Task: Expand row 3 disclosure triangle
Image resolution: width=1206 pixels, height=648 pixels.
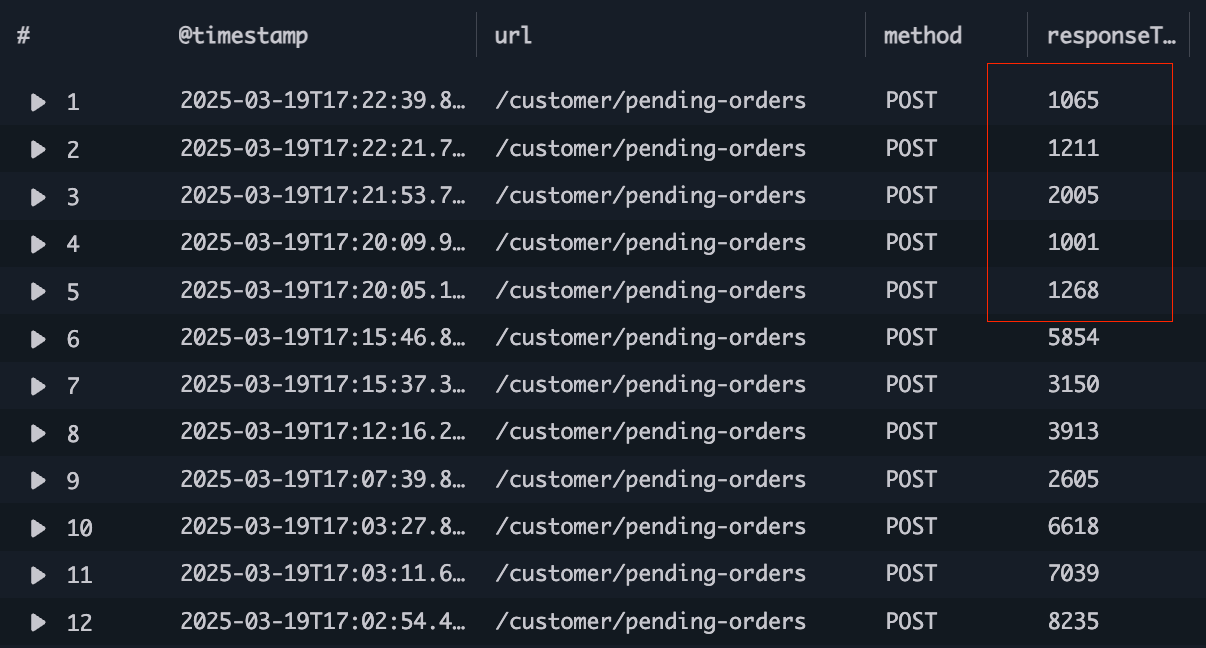Action: (x=38, y=197)
